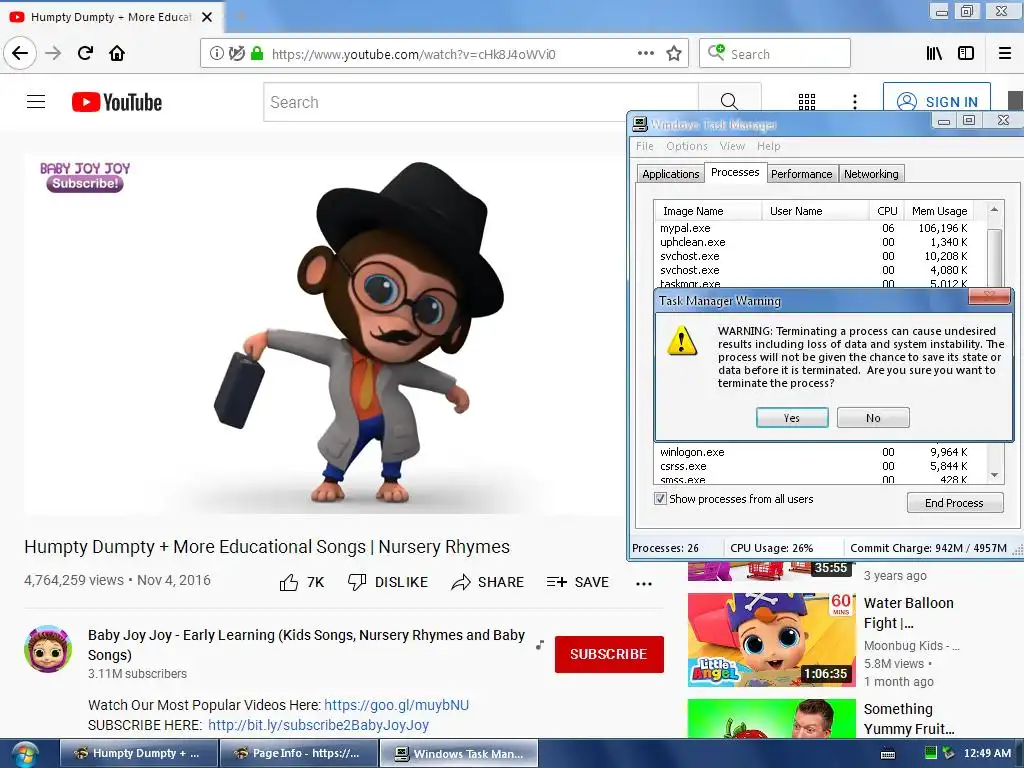Screen dimensions: 1024x768
Task: Click the browser URL address field
Action: pos(446,54)
